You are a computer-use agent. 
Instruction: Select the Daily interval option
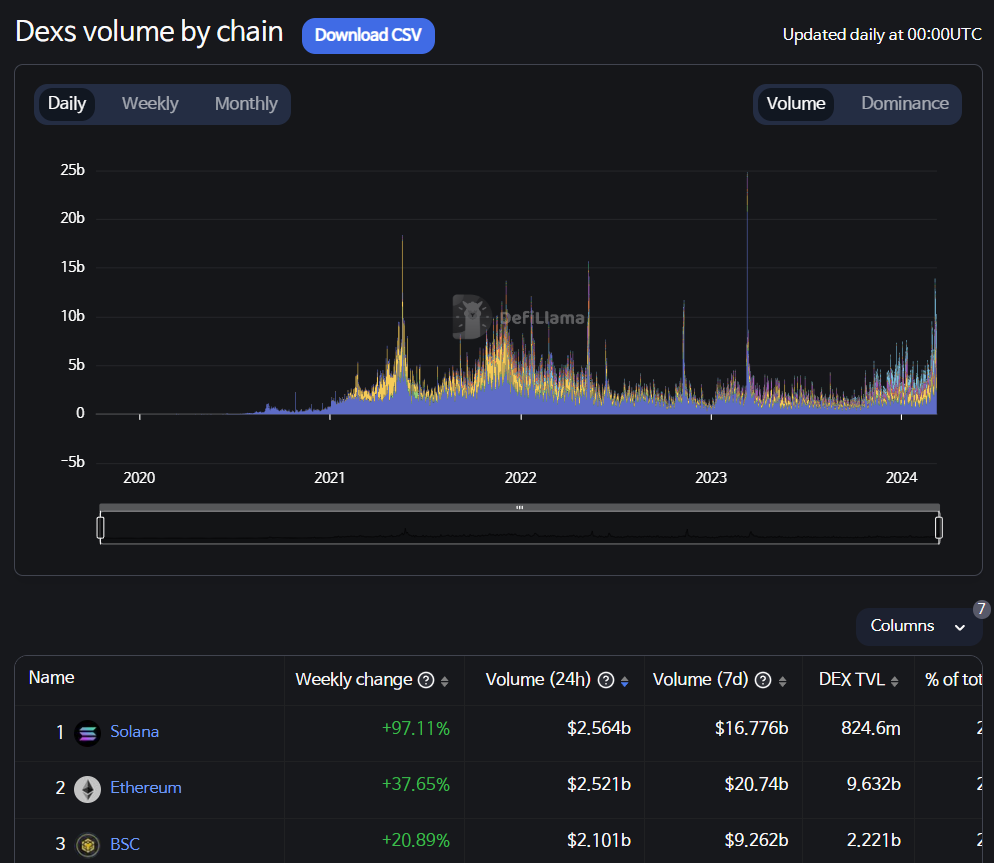67,104
